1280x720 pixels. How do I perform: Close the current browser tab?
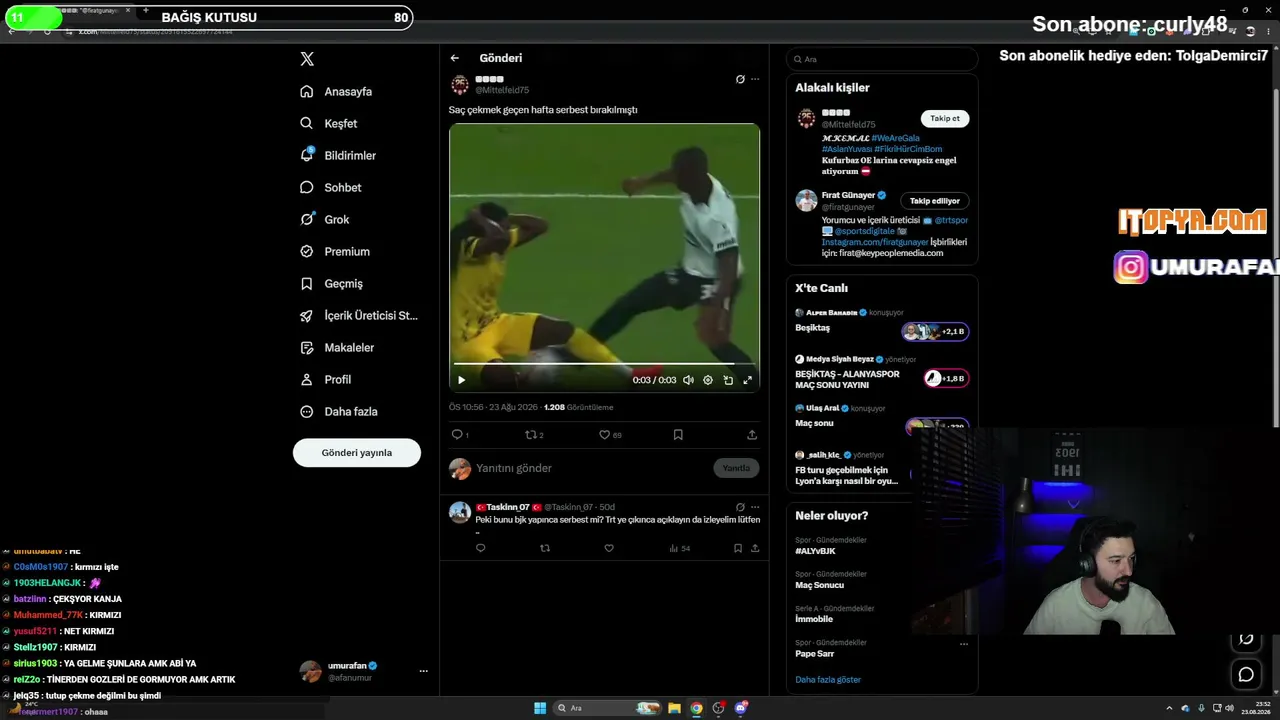[128, 10]
